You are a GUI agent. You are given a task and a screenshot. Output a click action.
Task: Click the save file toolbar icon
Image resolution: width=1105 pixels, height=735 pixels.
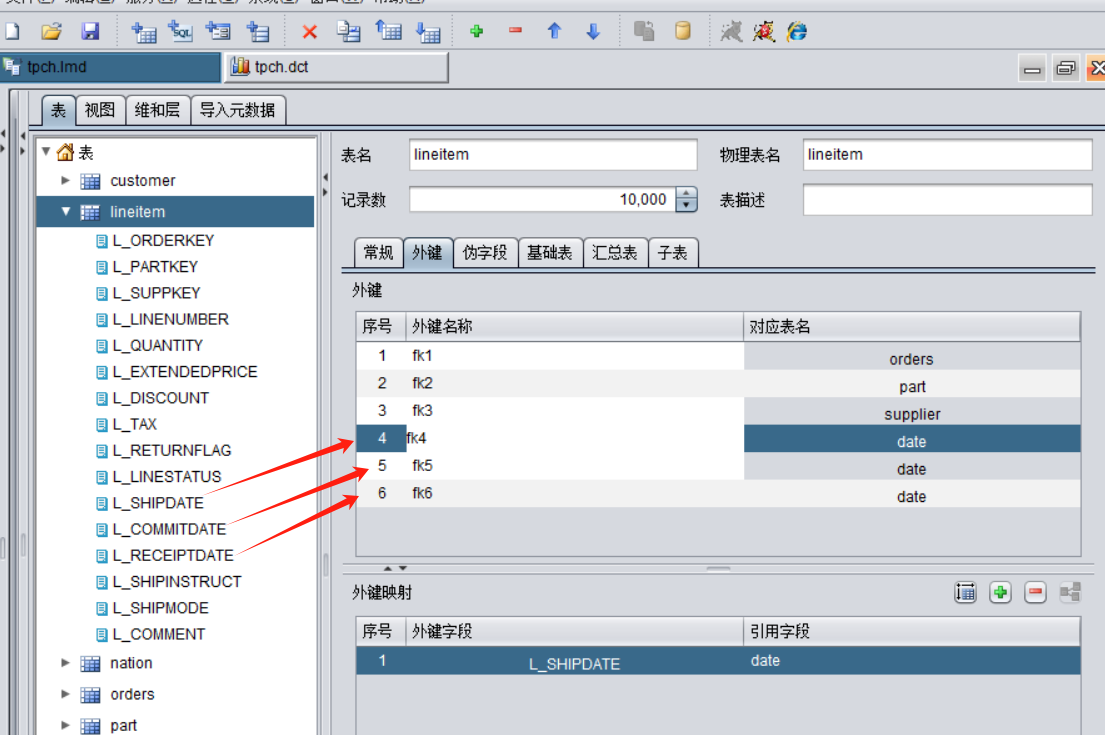point(91,32)
